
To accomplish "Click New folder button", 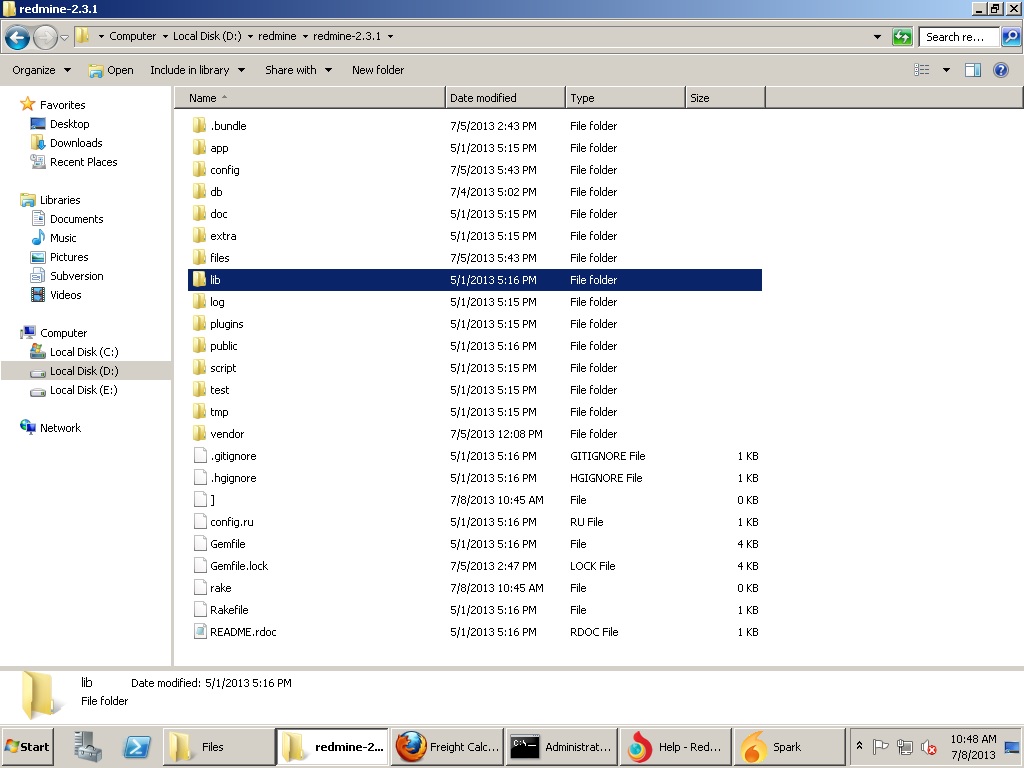I will (x=377, y=70).
